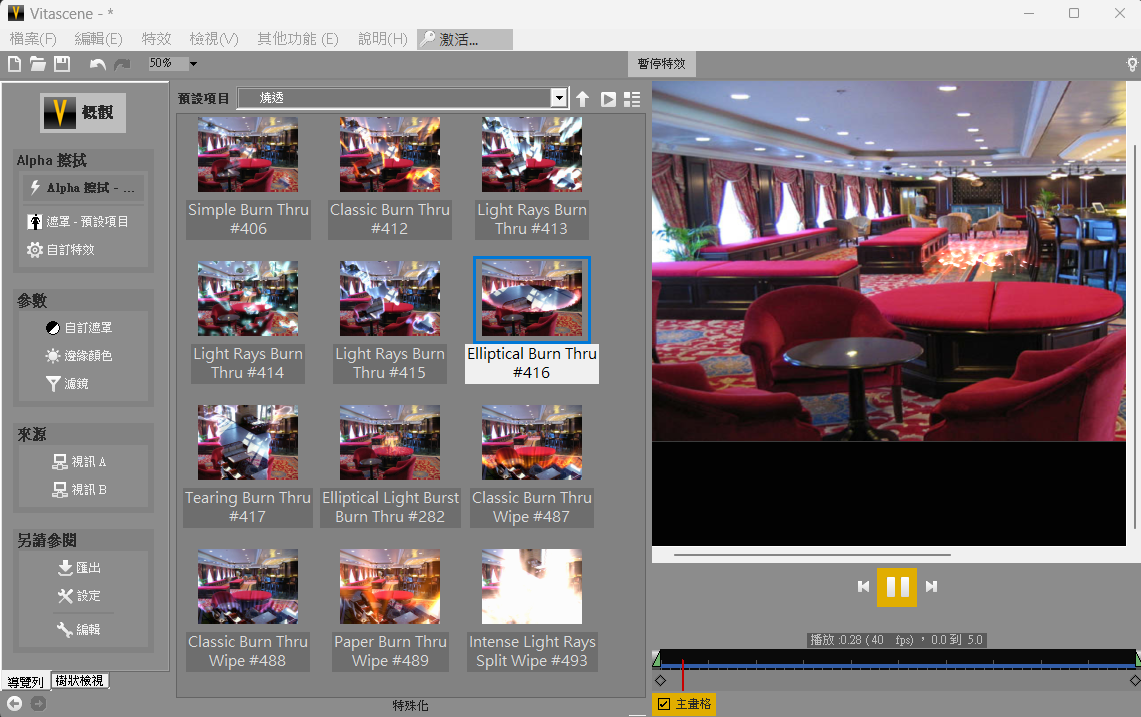Screen dimensions: 1141x717
Task: Click the right diamond keyframe on timeline
Action: [x=1135, y=681]
